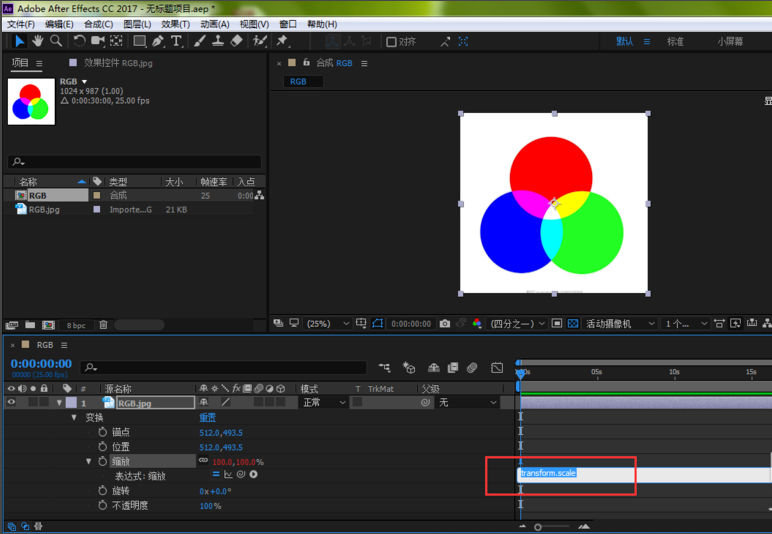Activate the Eraser tool

point(236,41)
